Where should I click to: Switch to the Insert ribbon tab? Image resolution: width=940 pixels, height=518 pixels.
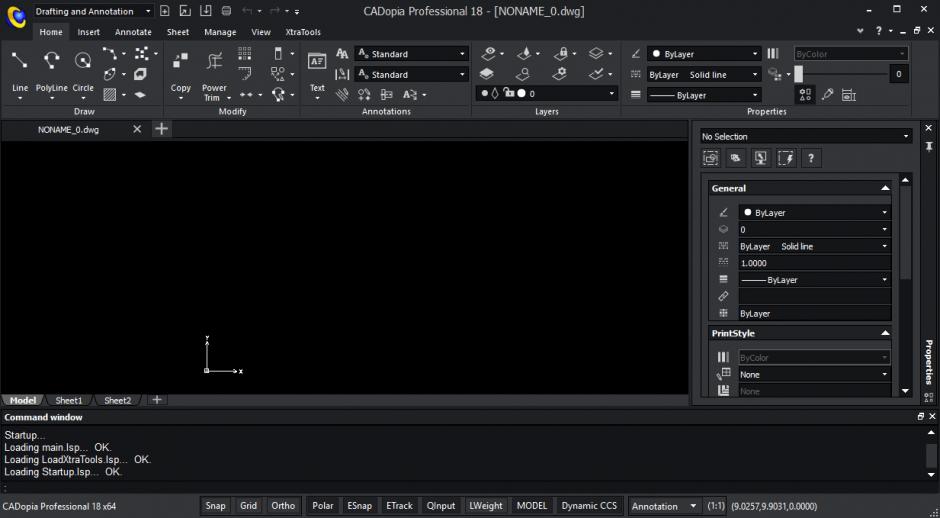pyautogui.click(x=89, y=32)
